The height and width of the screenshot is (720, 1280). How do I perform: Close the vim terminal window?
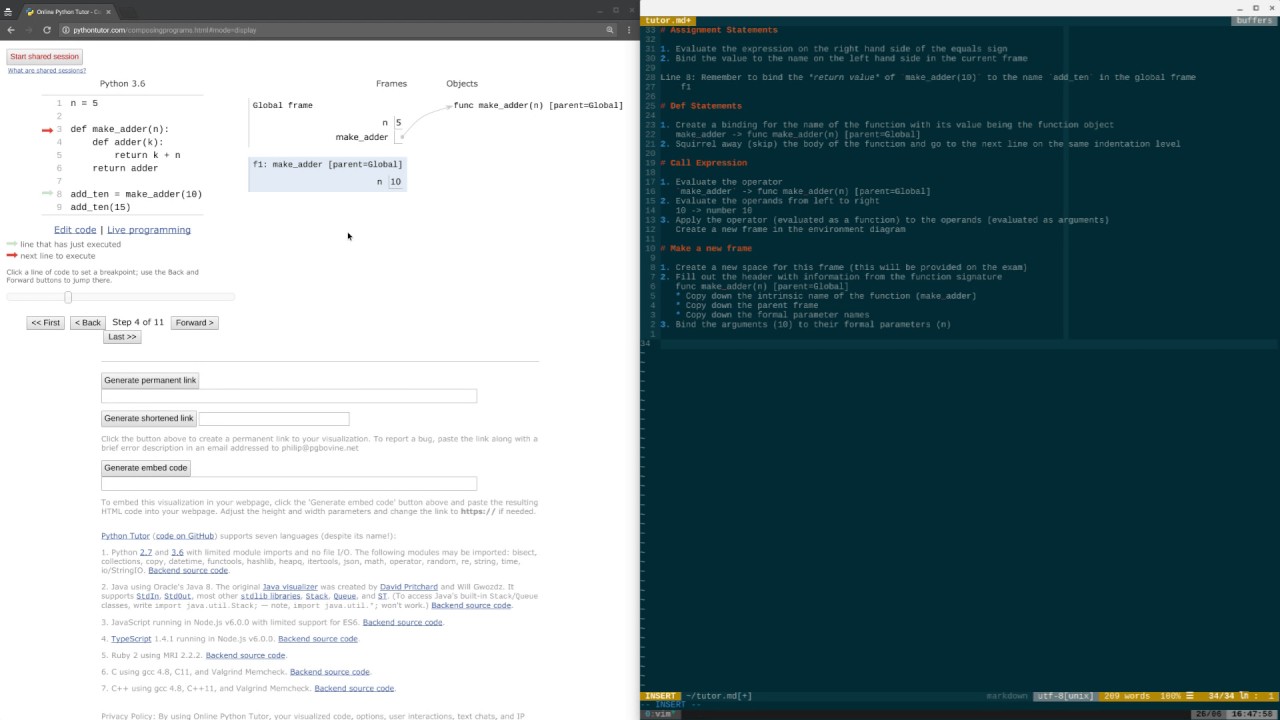point(1270,8)
